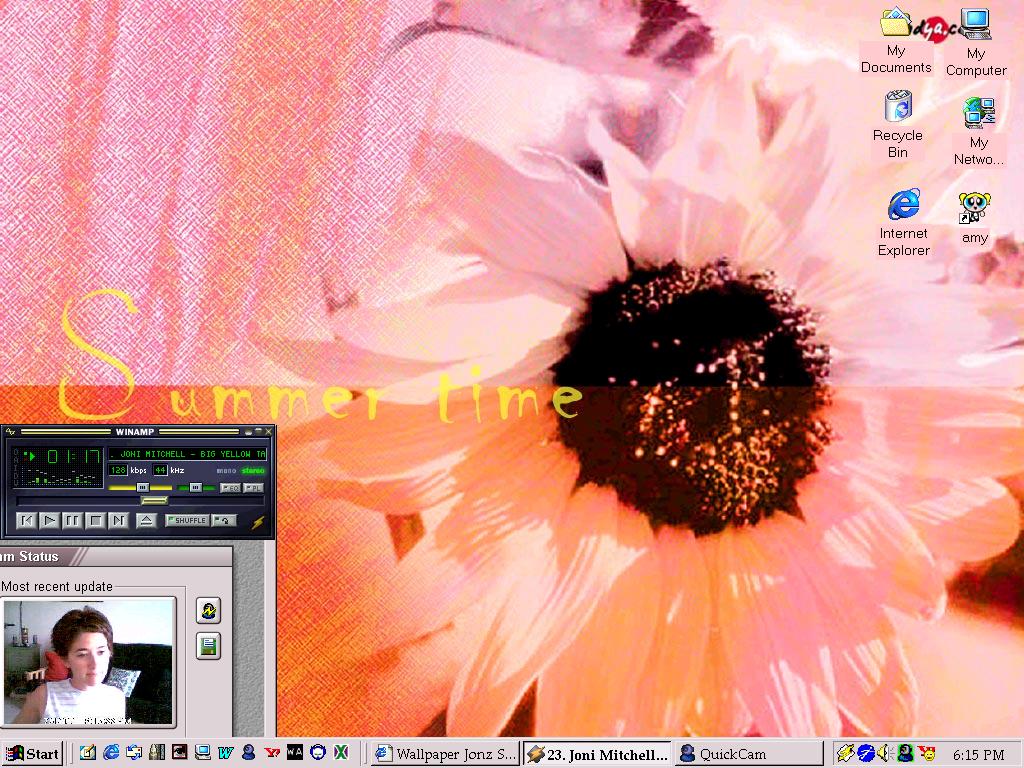Go to previous track in Winamp

pos(27,520)
